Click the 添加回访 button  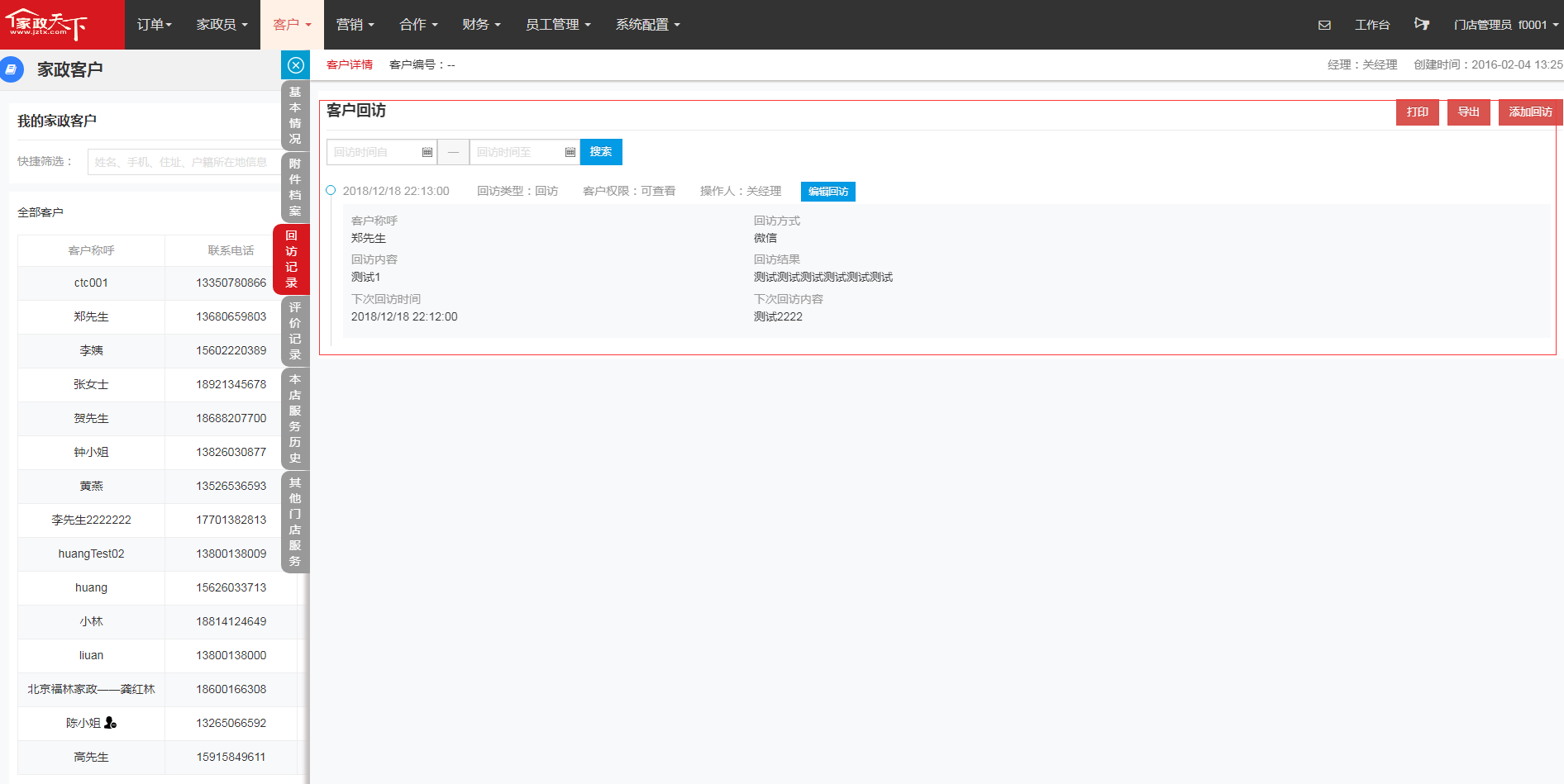(x=1531, y=112)
